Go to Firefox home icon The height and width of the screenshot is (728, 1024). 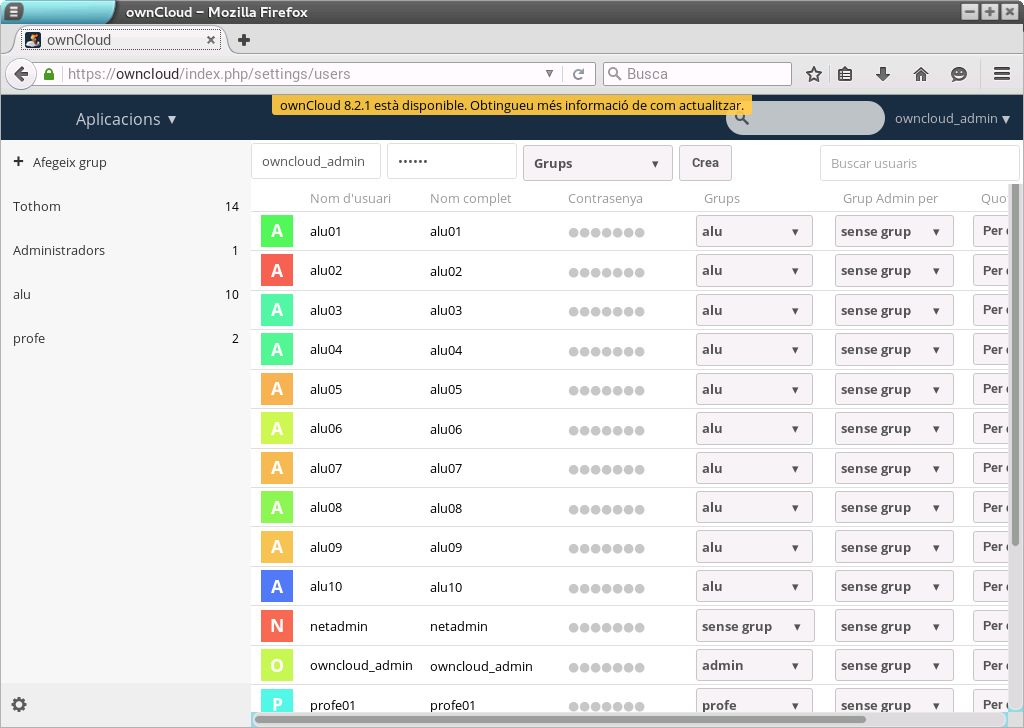click(x=921, y=74)
